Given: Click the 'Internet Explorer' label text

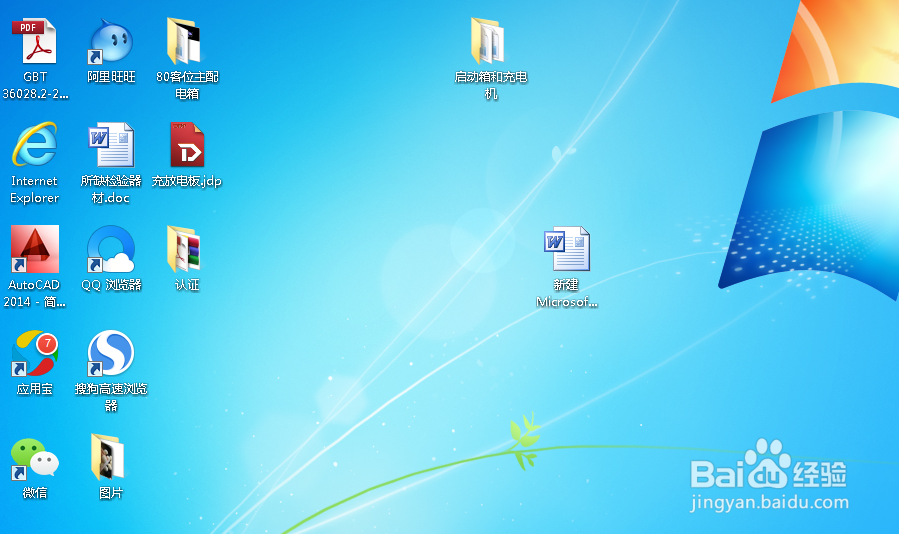Looking at the screenshot, I should tap(34, 189).
